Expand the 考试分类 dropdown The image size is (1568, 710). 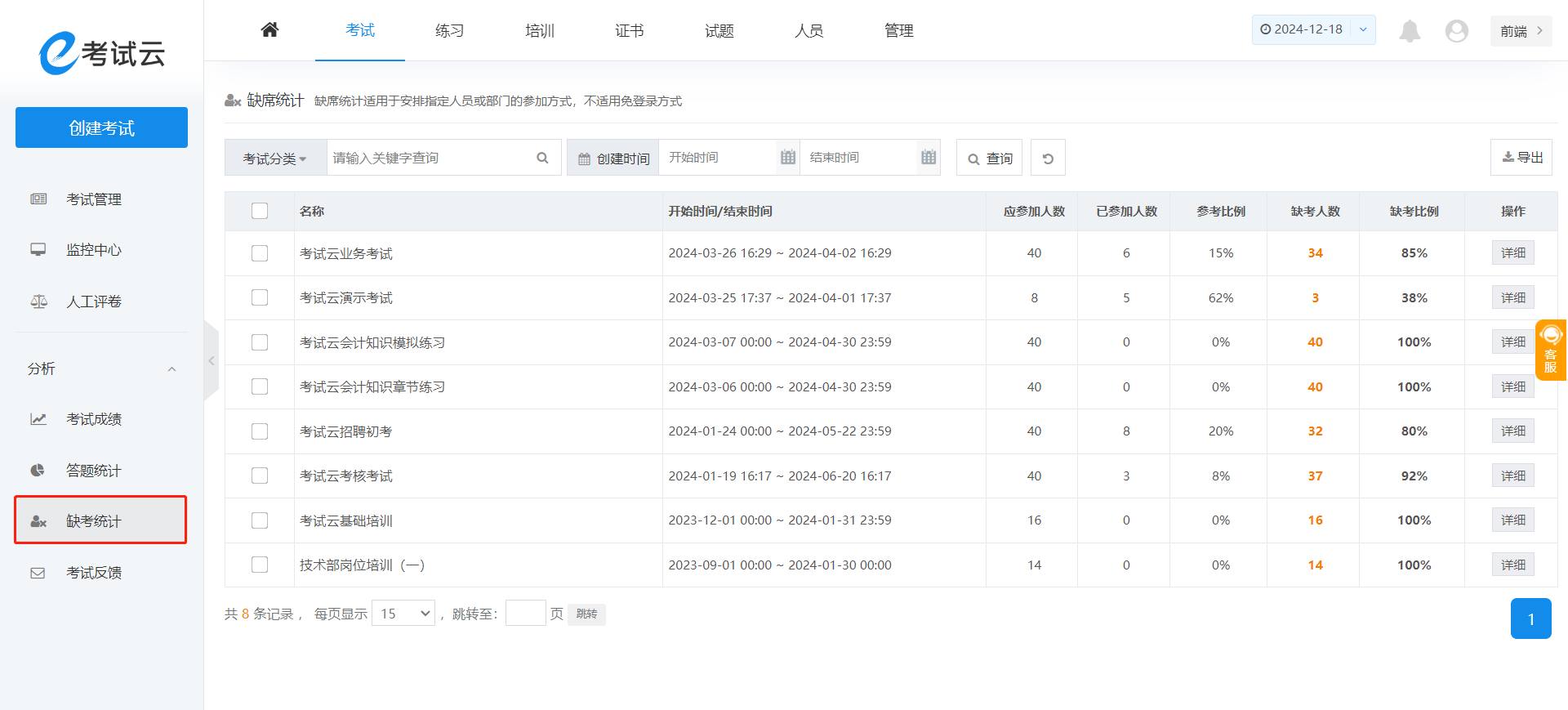coord(275,159)
